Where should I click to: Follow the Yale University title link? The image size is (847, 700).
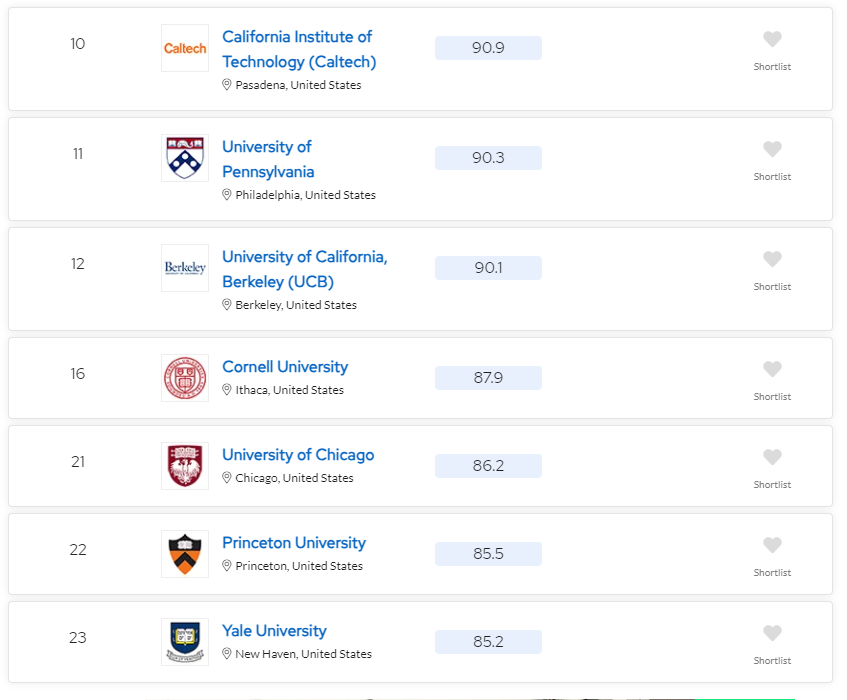tap(274, 631)
